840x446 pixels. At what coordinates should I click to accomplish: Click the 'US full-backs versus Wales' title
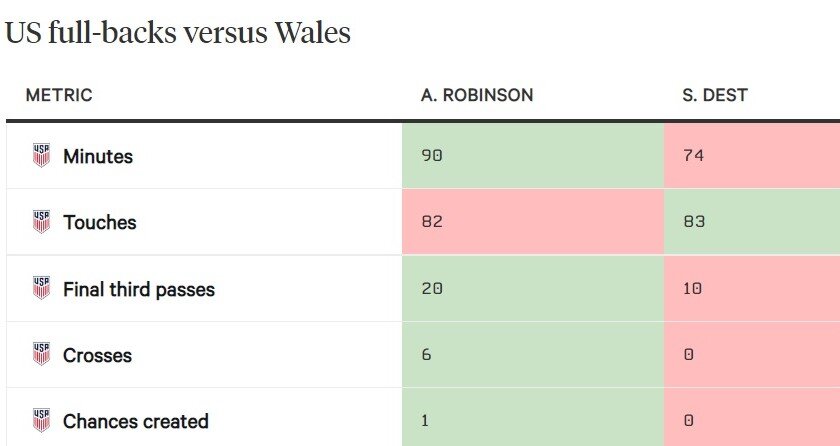point(178,33)
